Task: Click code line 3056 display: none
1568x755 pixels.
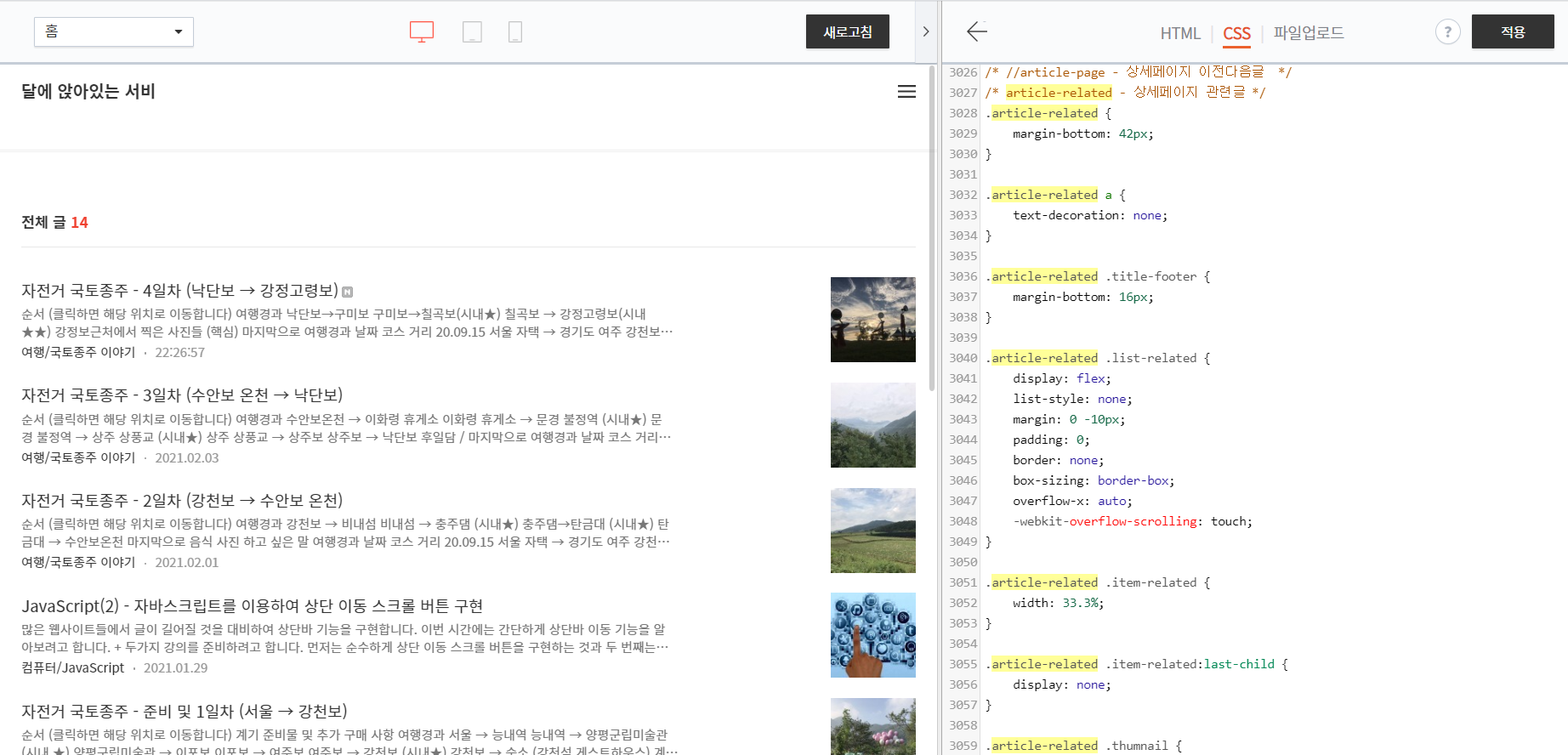Action: tap(1061, 684)
